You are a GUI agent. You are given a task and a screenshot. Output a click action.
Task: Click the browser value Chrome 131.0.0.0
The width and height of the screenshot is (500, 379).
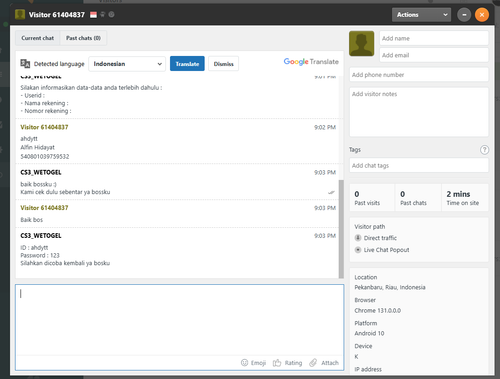(377, 310)
